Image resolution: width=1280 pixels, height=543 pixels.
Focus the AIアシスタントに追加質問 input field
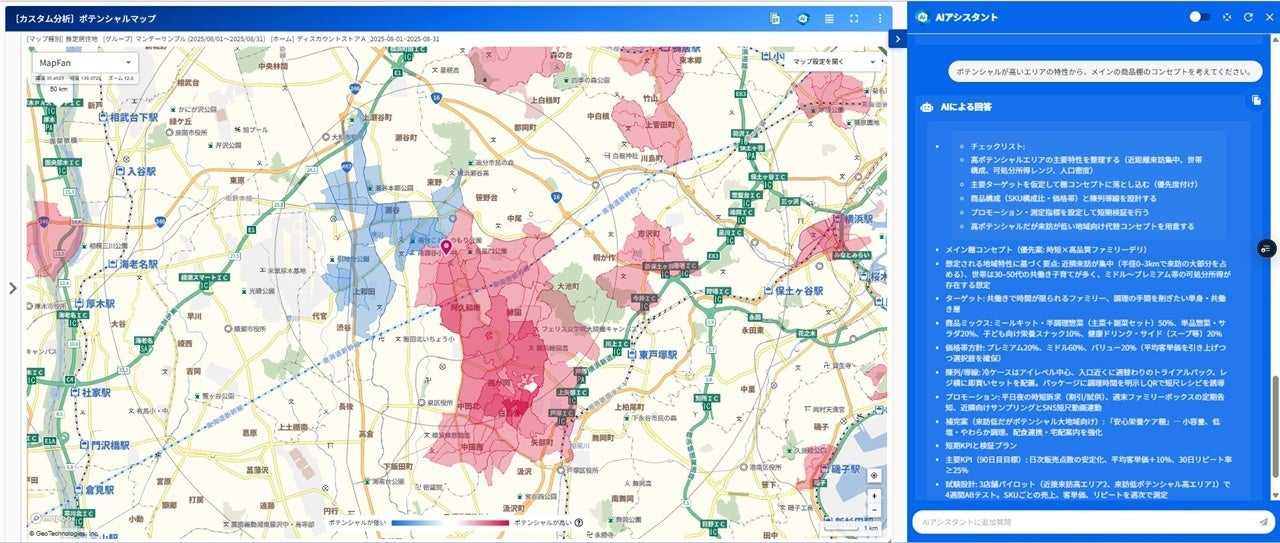coord(1084,522)
